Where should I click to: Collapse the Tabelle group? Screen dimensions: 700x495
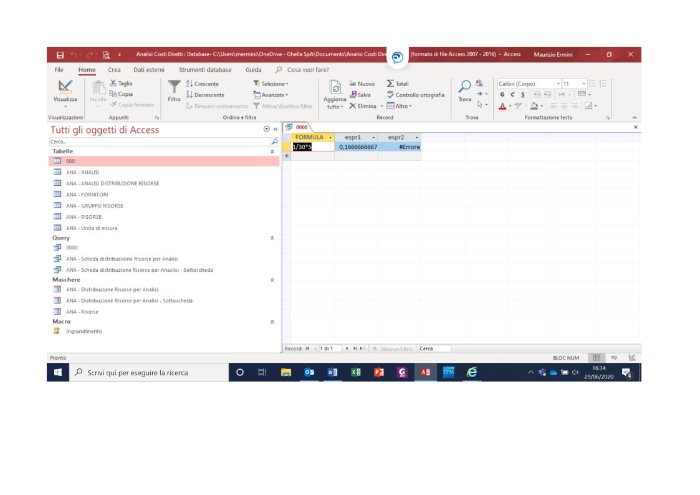272,151
